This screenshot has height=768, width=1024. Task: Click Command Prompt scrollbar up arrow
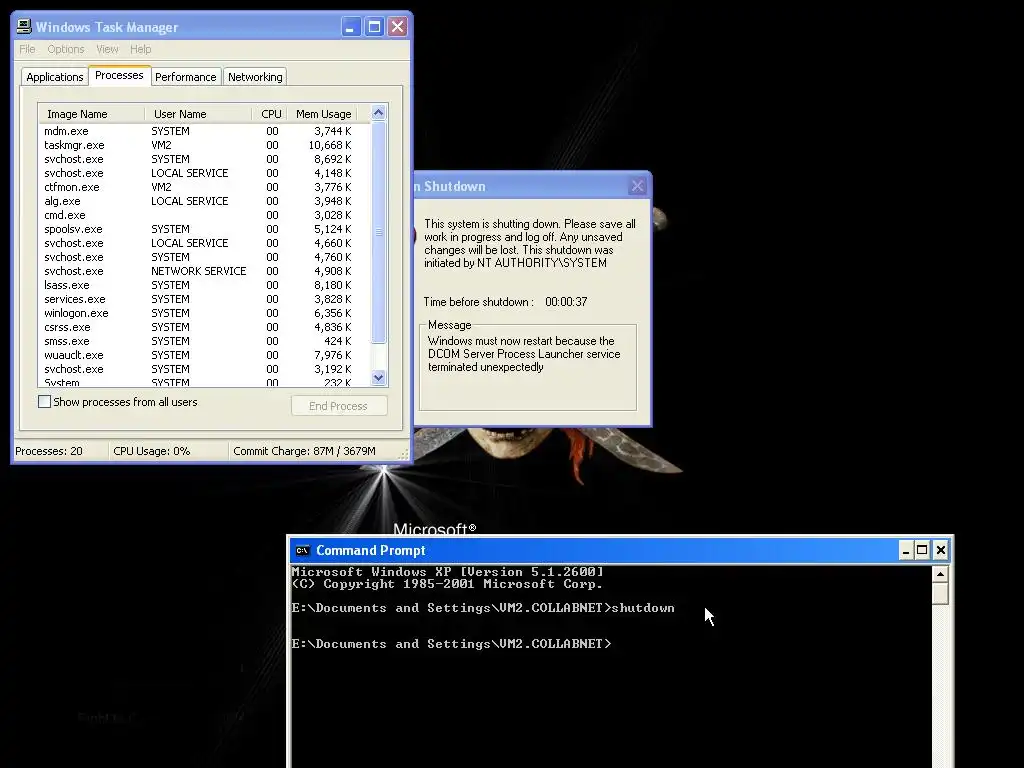(x=940, y=575)
